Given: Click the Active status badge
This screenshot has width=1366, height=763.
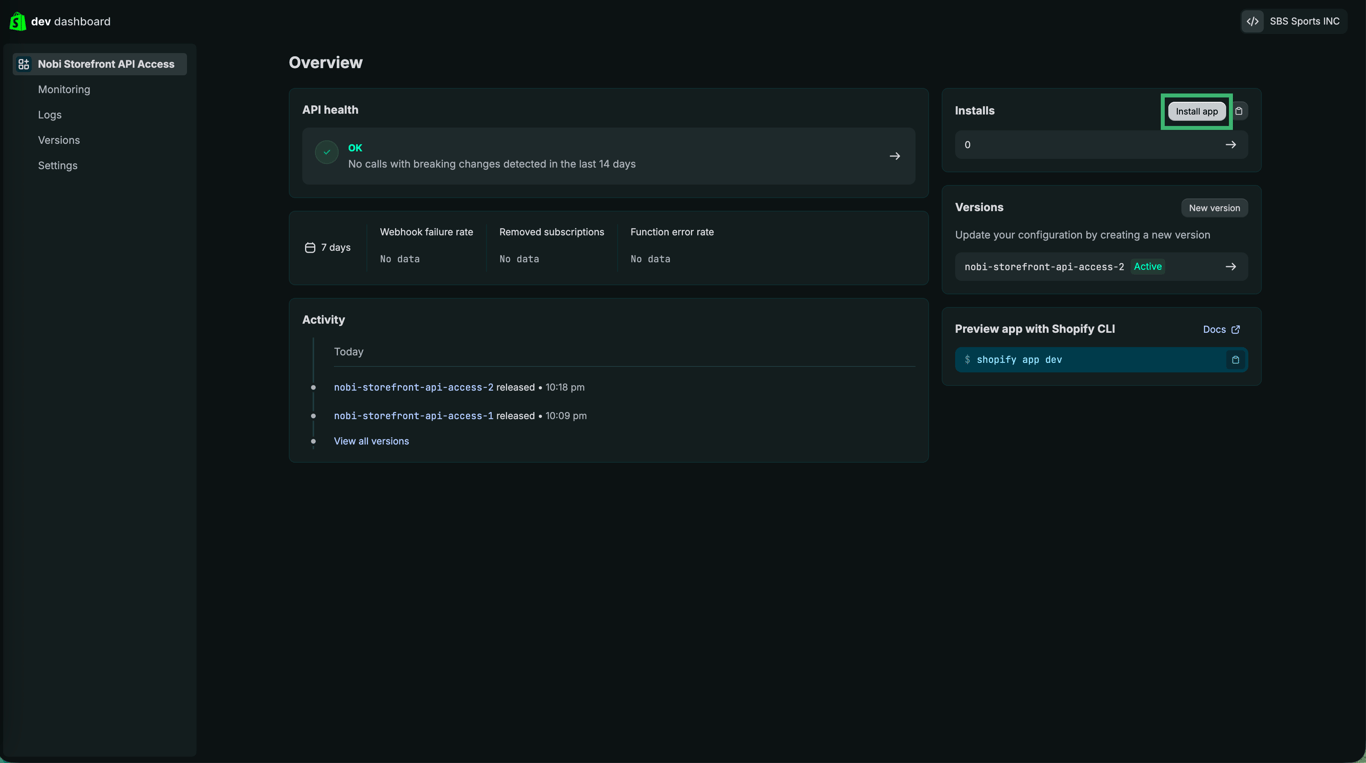Looking at the screenshot, I should coord(1148,267).
